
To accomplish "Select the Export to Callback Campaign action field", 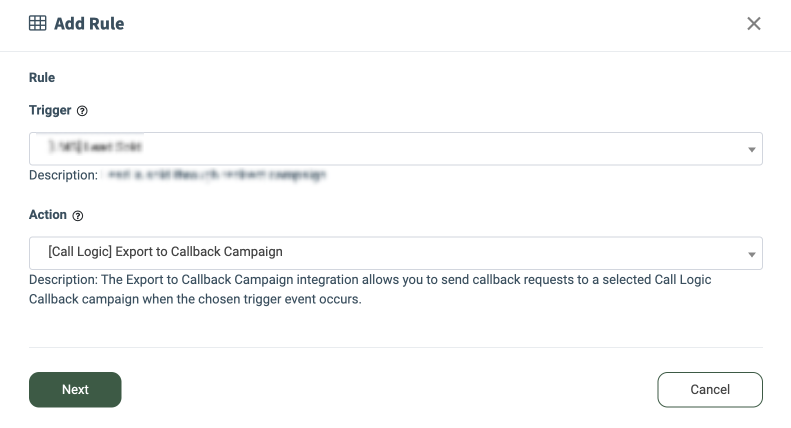I will click(395, 253).
